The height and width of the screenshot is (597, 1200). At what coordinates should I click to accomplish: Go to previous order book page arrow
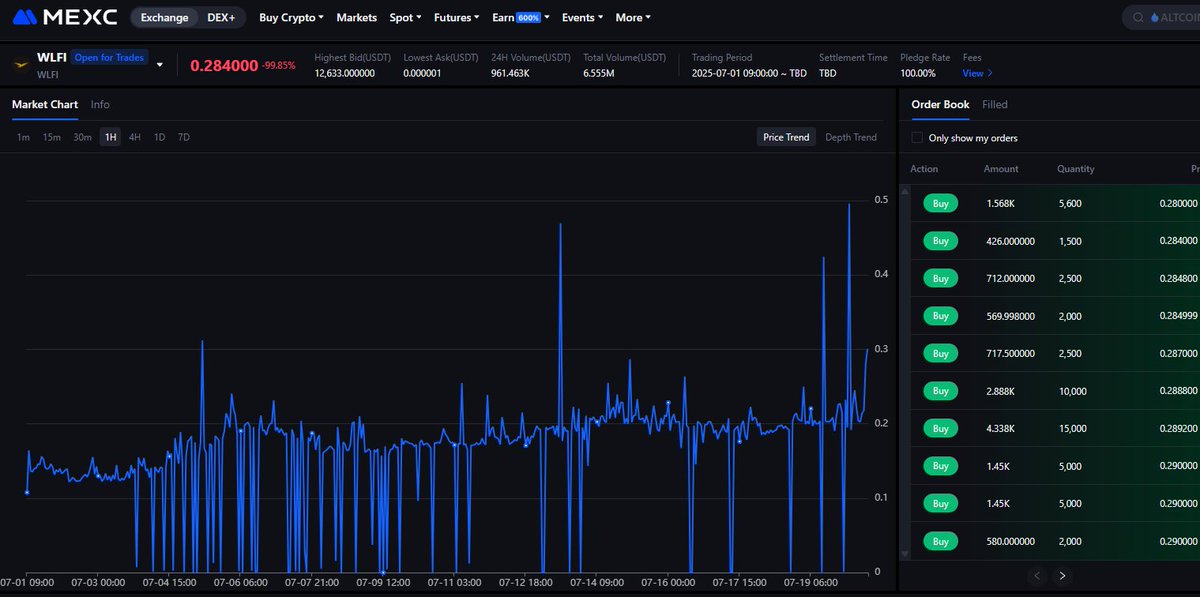pos(1037,575)
